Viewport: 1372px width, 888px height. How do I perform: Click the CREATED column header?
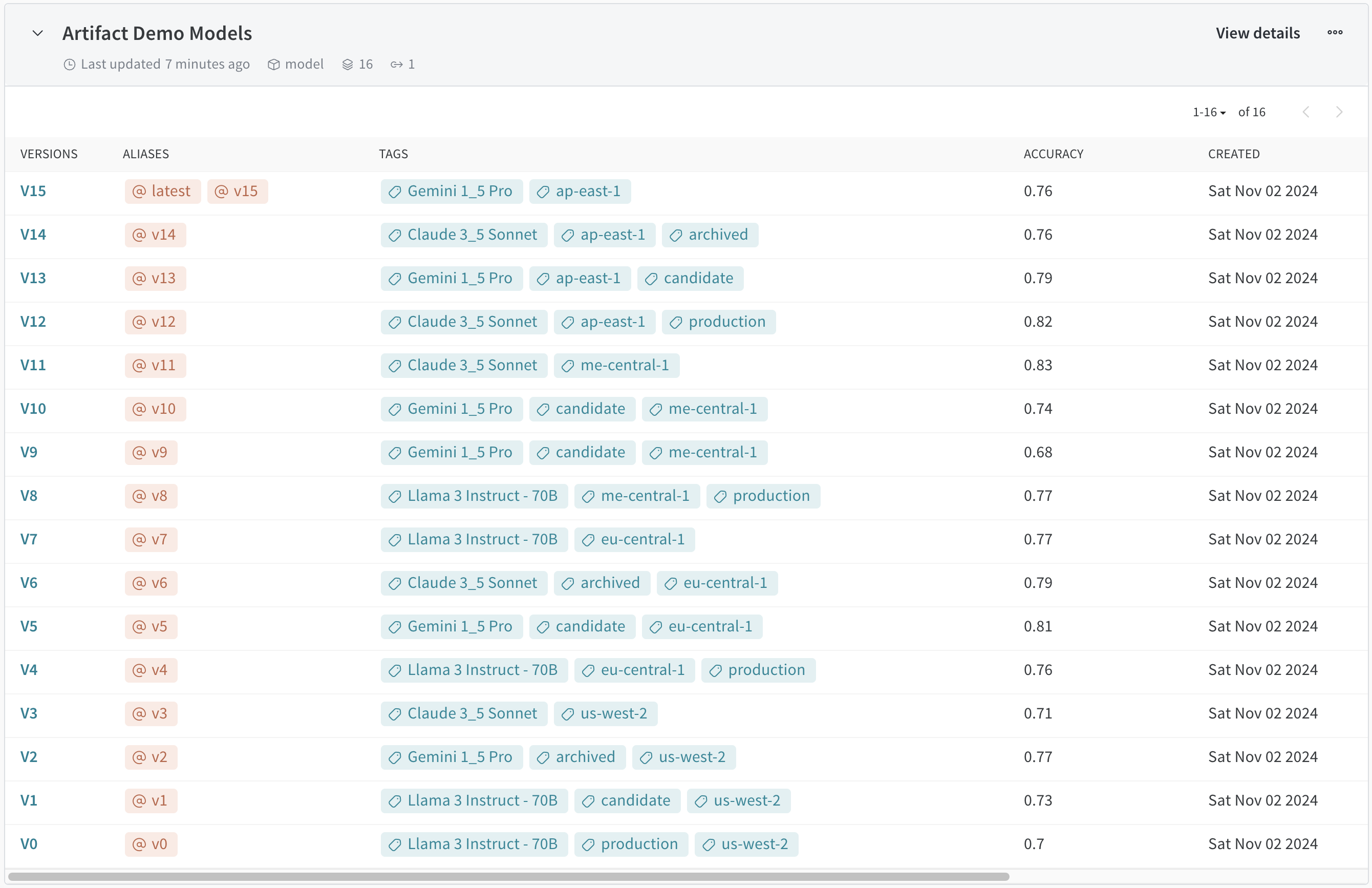[x=1234, y=154]
